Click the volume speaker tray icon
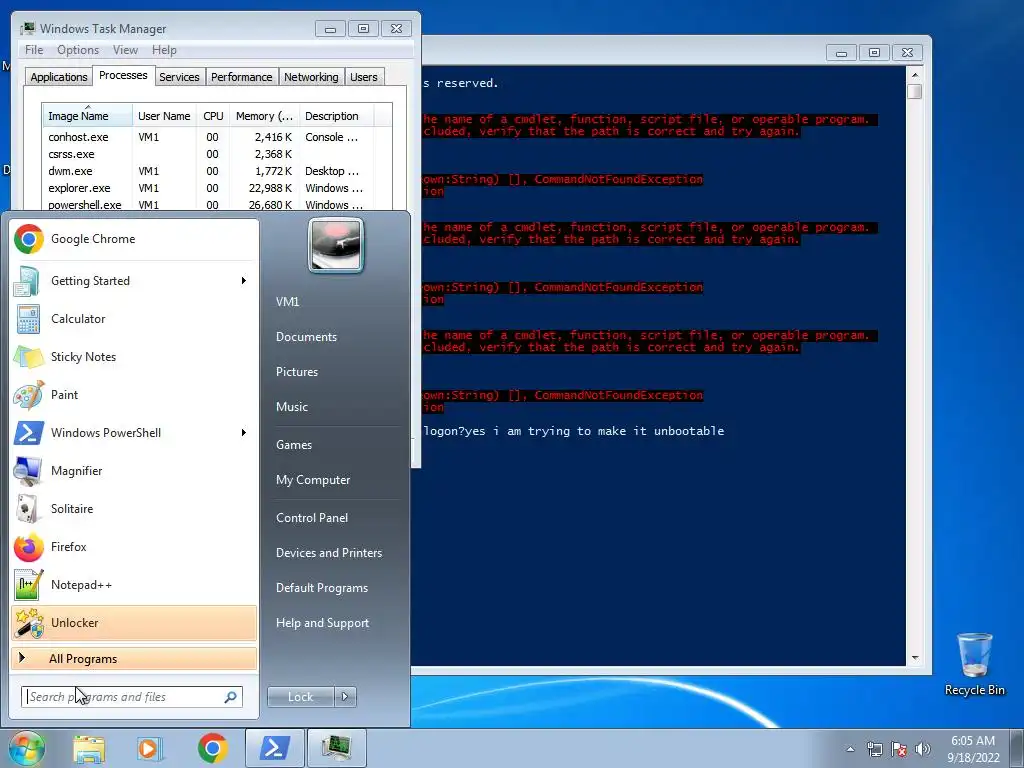 [923, 749]
